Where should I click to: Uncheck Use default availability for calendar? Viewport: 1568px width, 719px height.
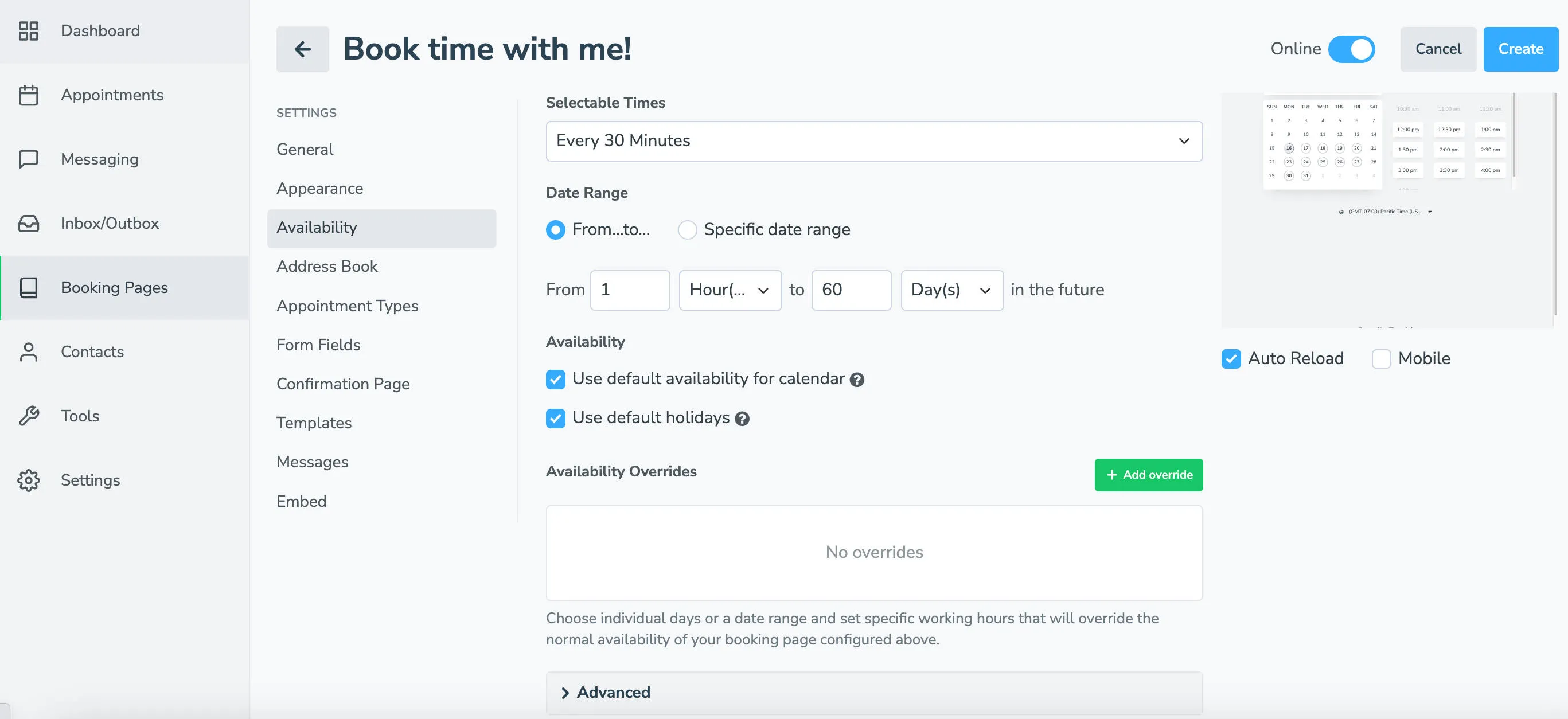(x=555, y=379)
